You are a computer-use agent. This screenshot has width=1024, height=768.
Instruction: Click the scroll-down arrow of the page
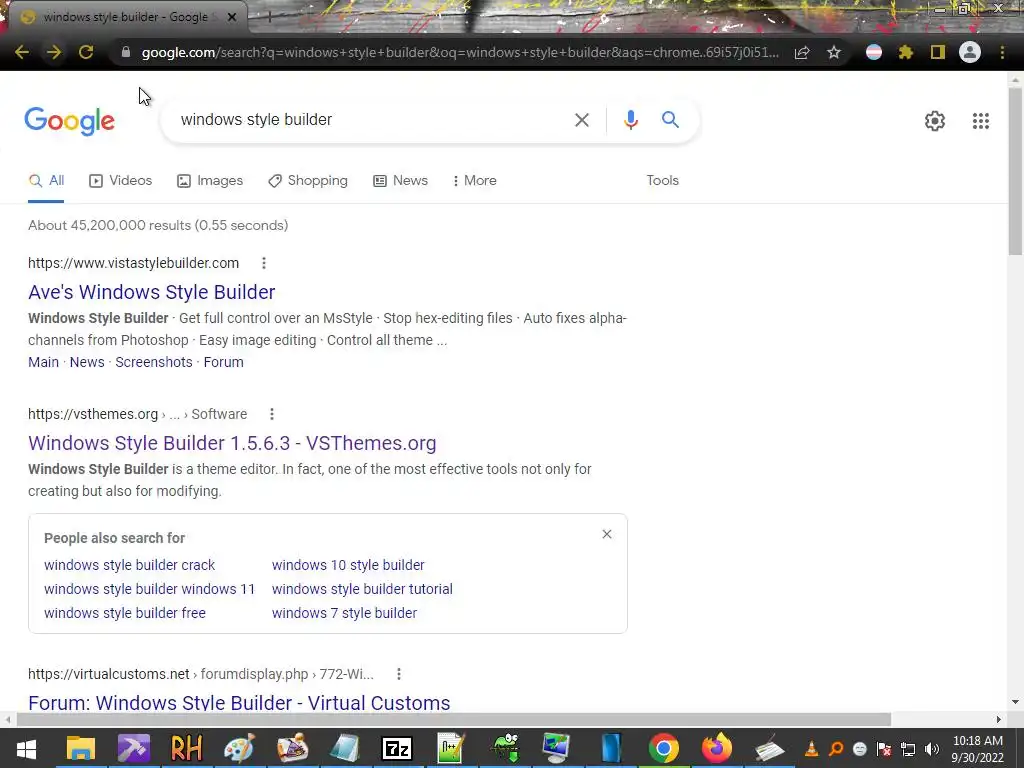click(x=1015, y=702)
